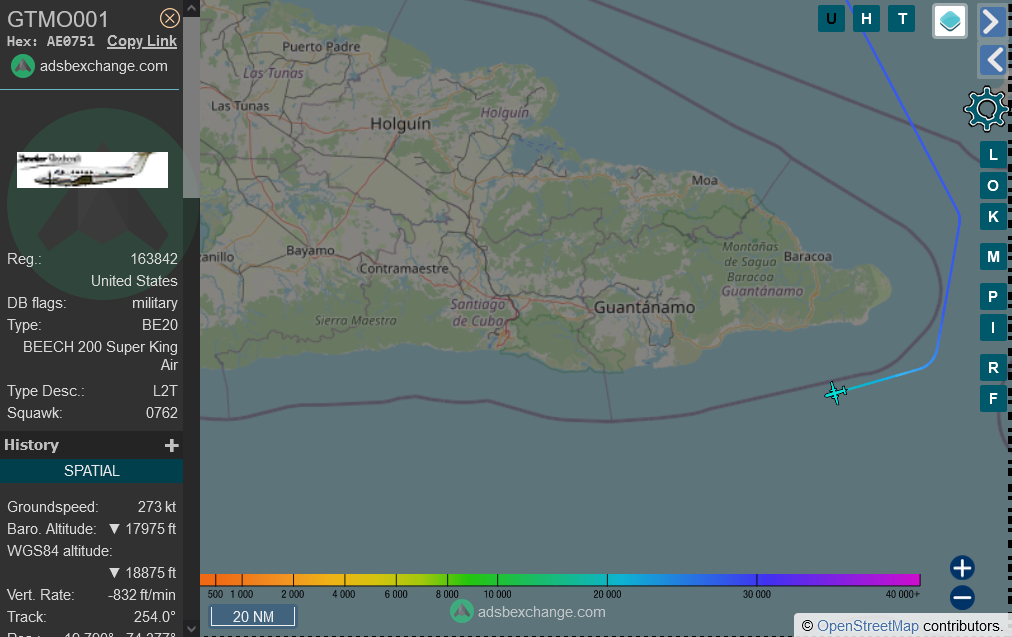Click the vertical rate -832 ft/min value
This screenshot has width=1012, height=637.
[141, 595]
